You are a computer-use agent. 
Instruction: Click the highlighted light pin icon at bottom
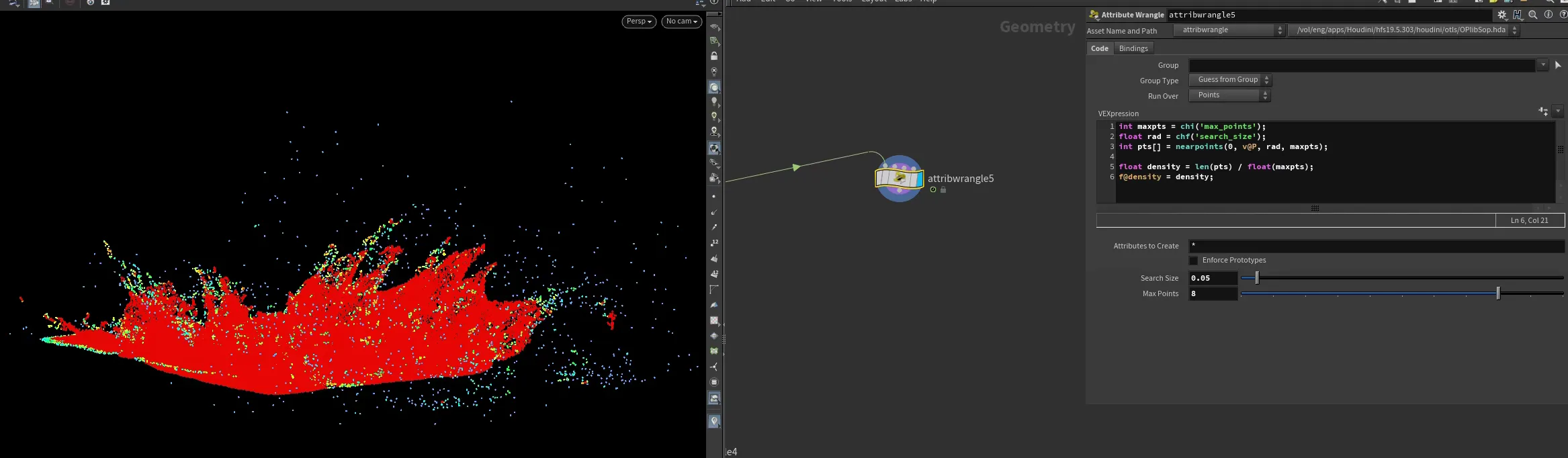click(x=714, y=421)
